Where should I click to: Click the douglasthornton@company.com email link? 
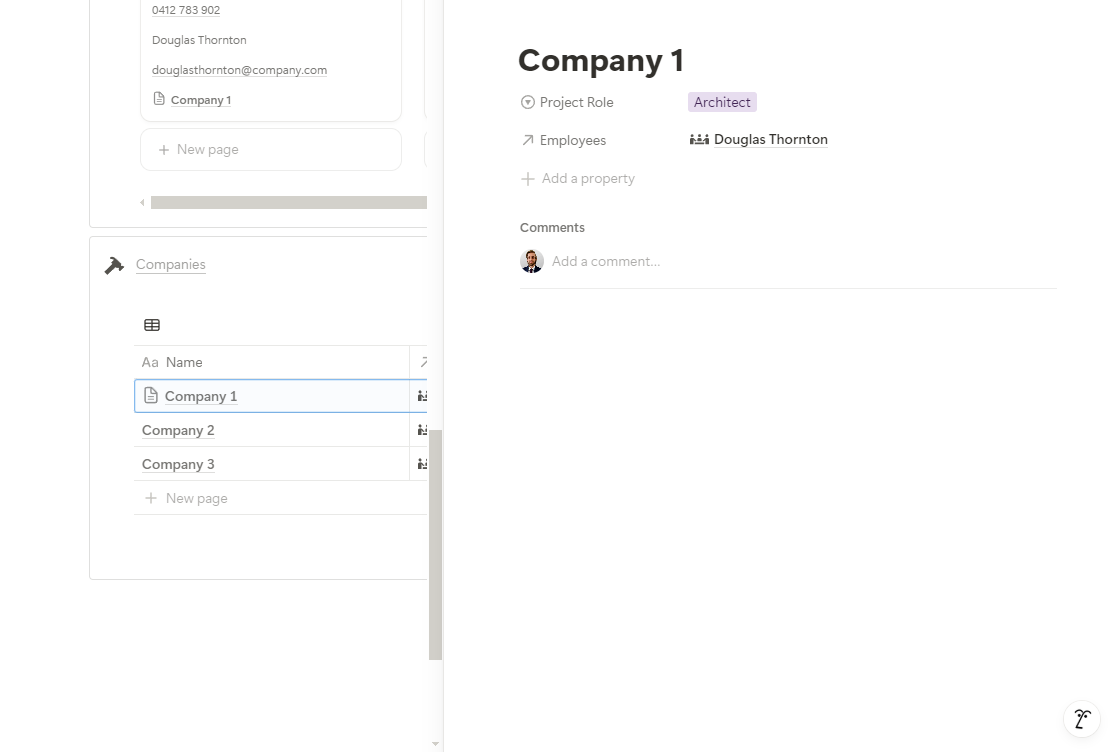coord(239,70)
